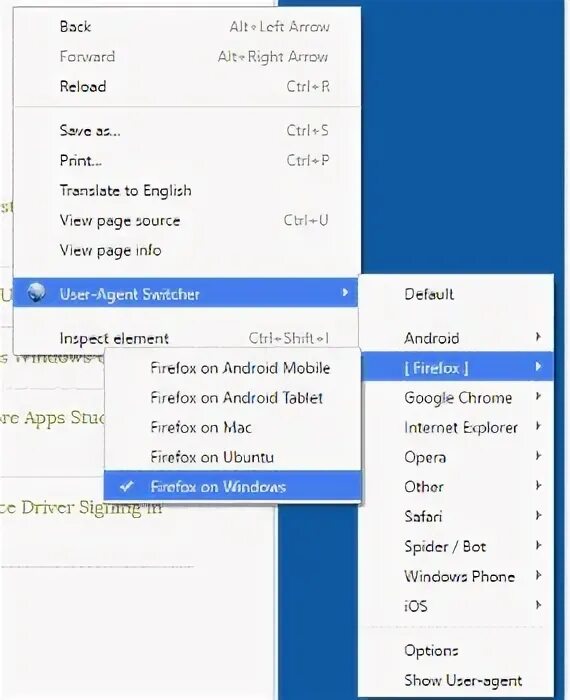Open View page source
Screen dimensions: 570x700
[x=187, y=221]
